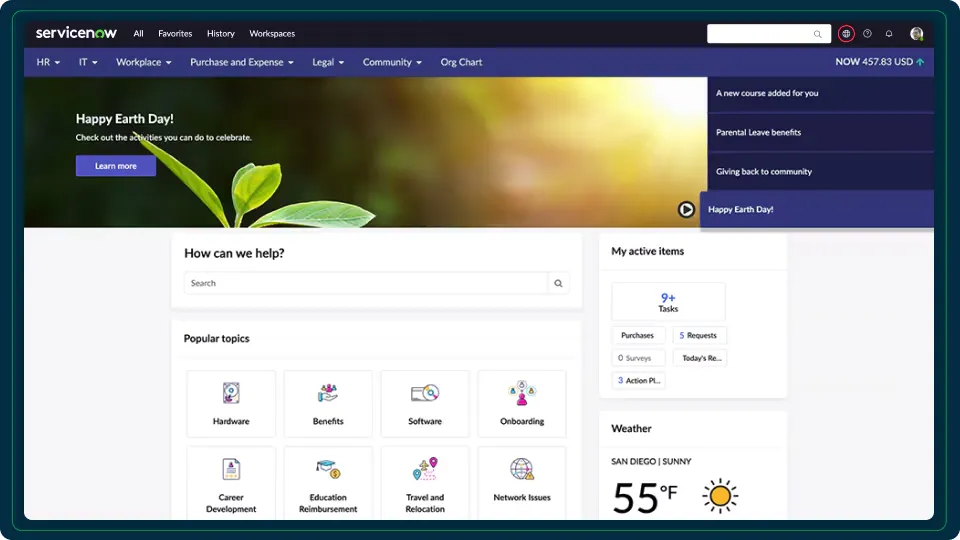Open the Benefits topic
This screenshot has width=960, height=540.
pos(328,403)
